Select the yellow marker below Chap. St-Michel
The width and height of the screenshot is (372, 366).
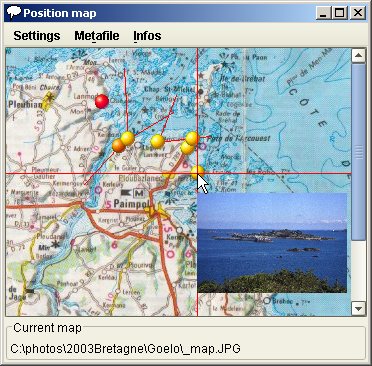pos(158,141)
